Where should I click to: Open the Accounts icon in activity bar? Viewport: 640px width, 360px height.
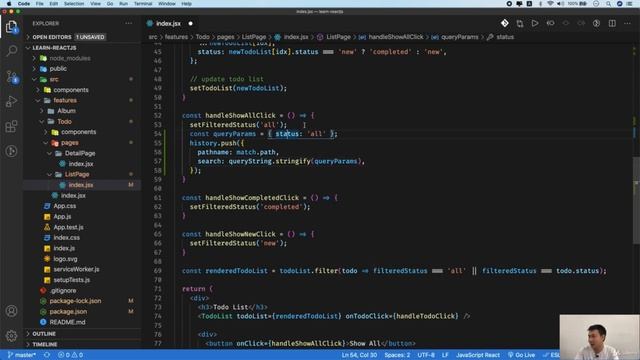click(11, 311)
